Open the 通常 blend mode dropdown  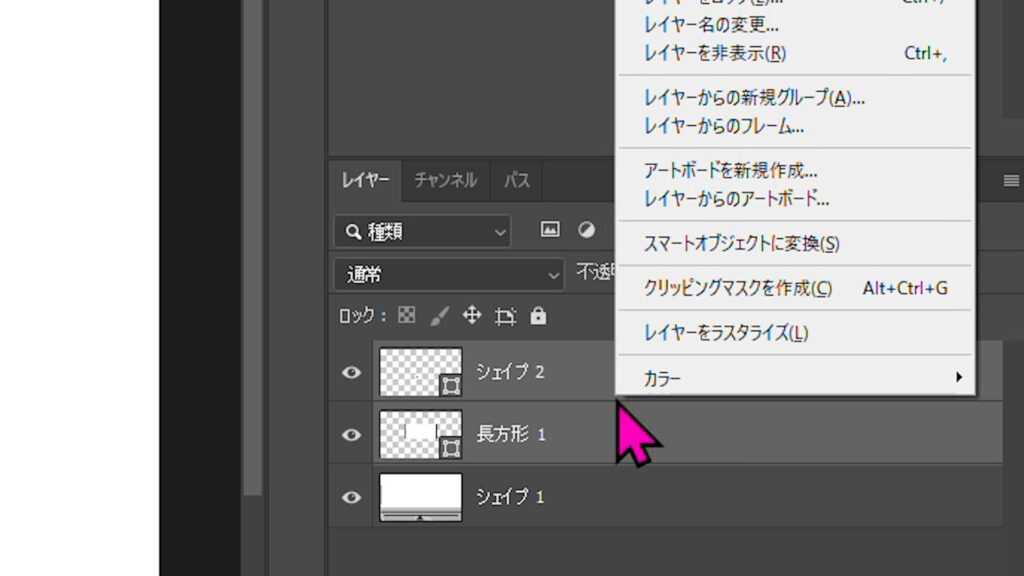click(x=449, y=274)
